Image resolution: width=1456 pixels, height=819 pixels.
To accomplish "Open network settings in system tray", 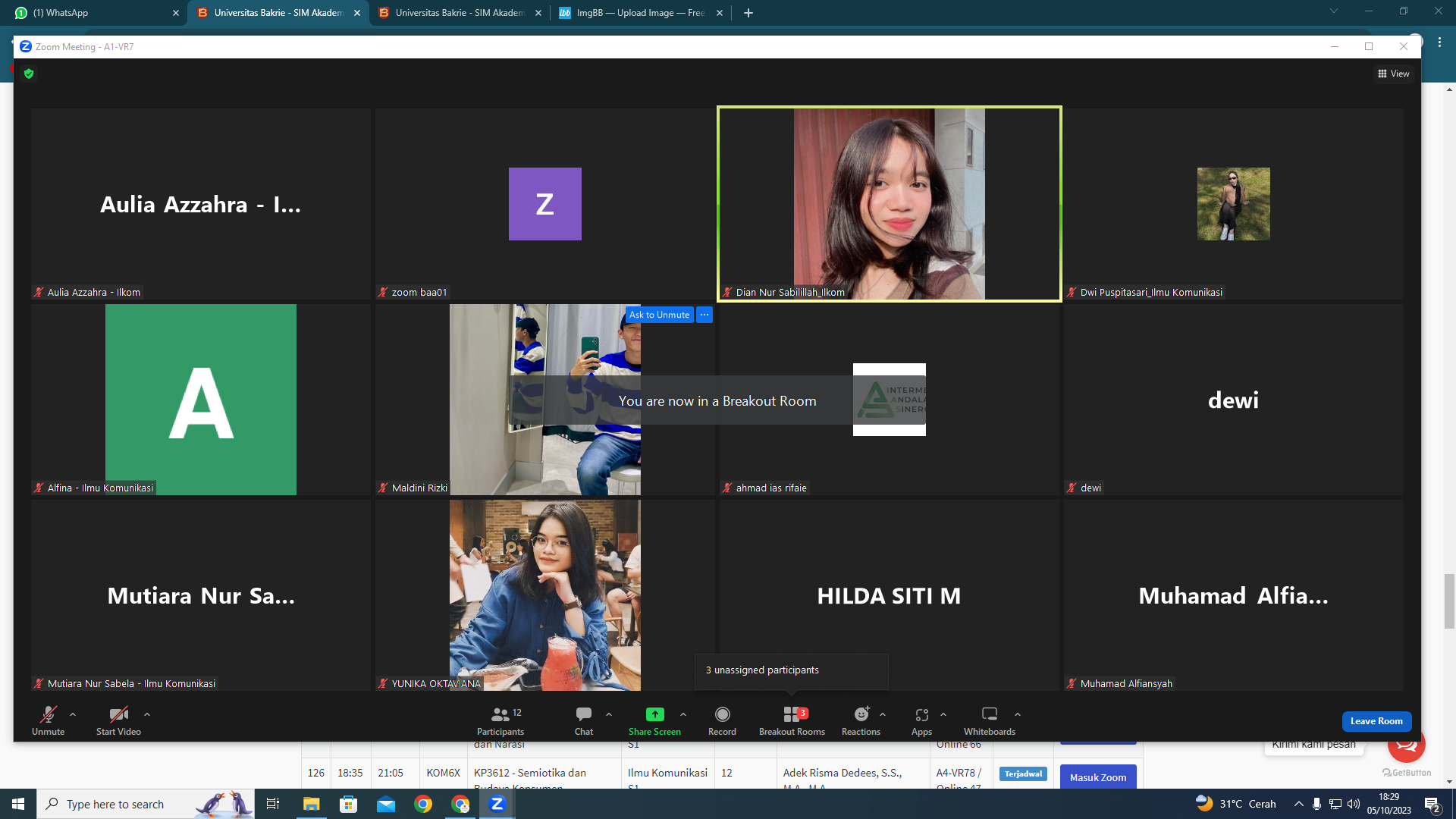I will point(1335,804).
